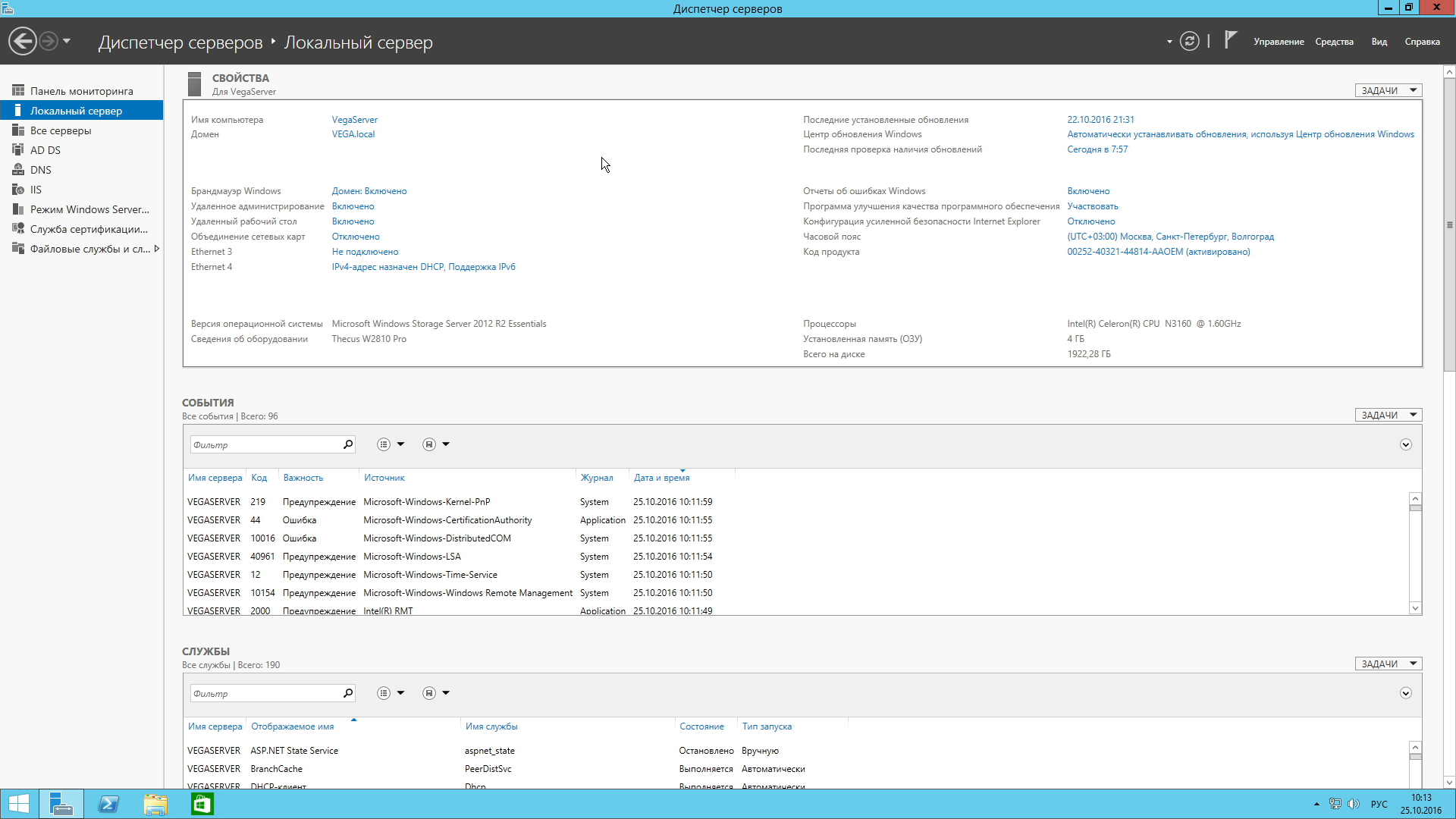This screenshot has height=819, width=1456.
Task: Click the Services filter input field
Action: [x=265, y=693]
